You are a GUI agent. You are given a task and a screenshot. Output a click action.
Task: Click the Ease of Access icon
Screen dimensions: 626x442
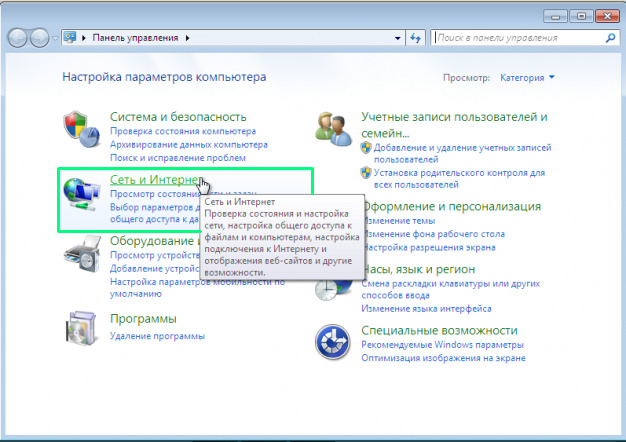[335, 343]
